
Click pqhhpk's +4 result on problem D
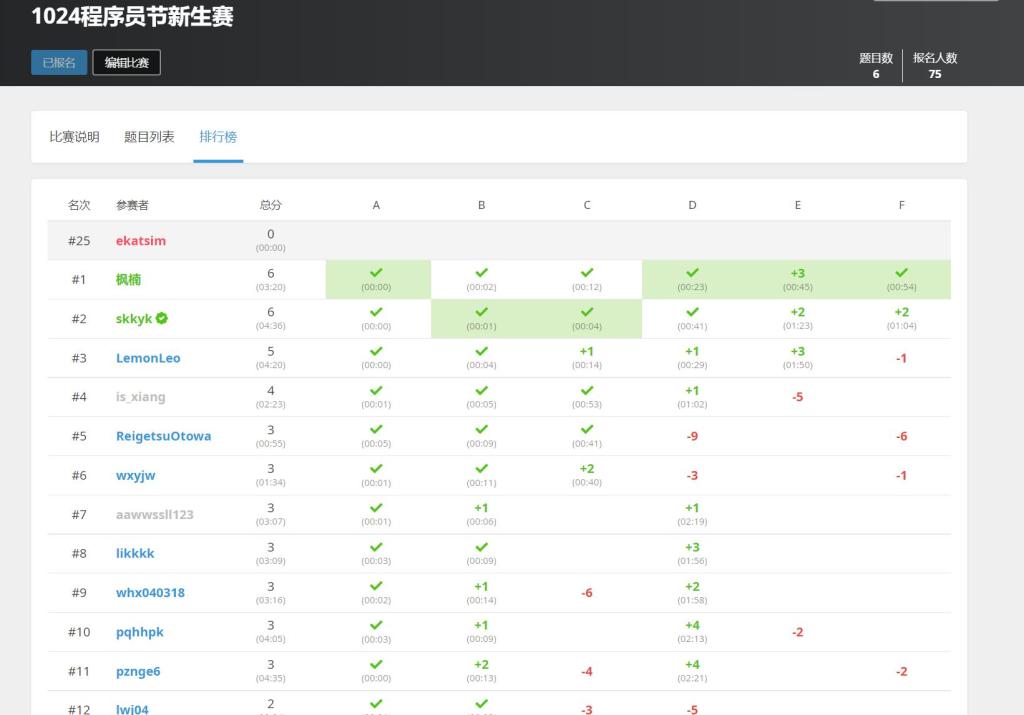pyautogui.click(x=692, y=626)
